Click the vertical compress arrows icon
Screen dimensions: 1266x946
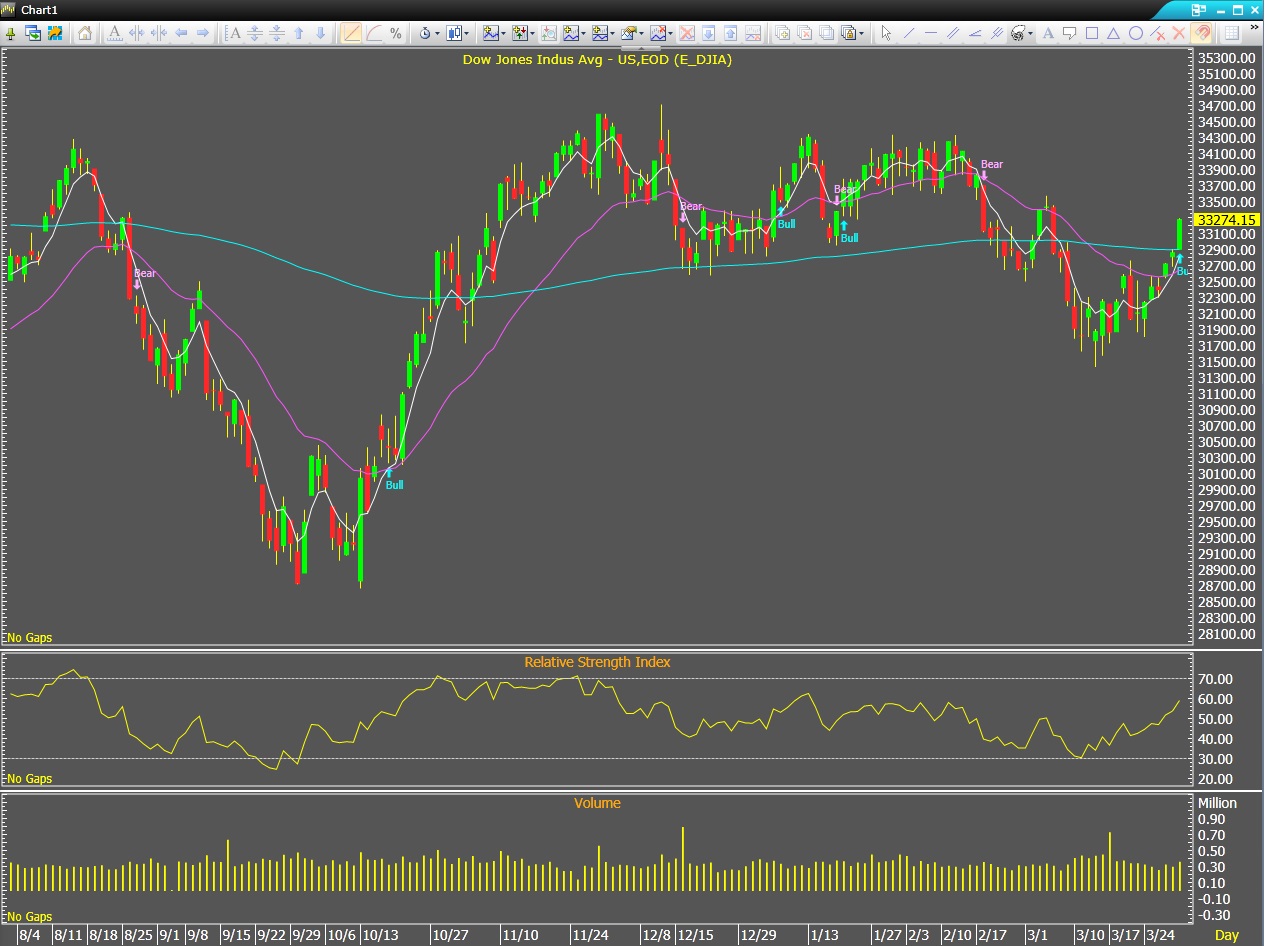pyautogui.click(x=277, y=33)
